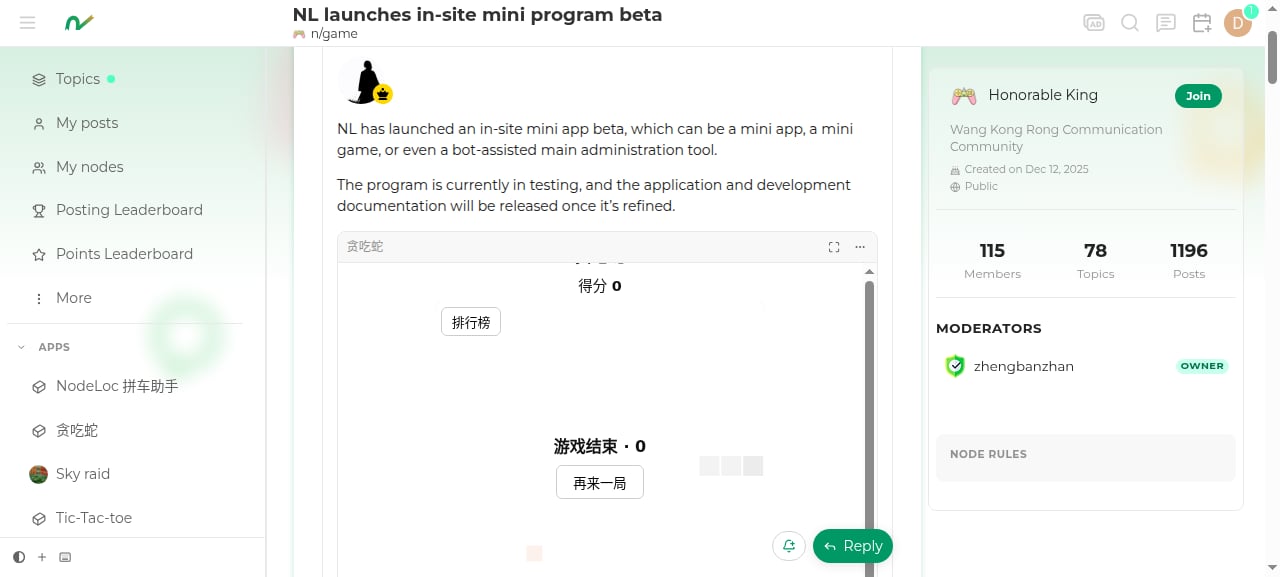The width and height of the screenshot is (1280, 577).
Task: Join the Honorable King node
Action: (1198, 96)
